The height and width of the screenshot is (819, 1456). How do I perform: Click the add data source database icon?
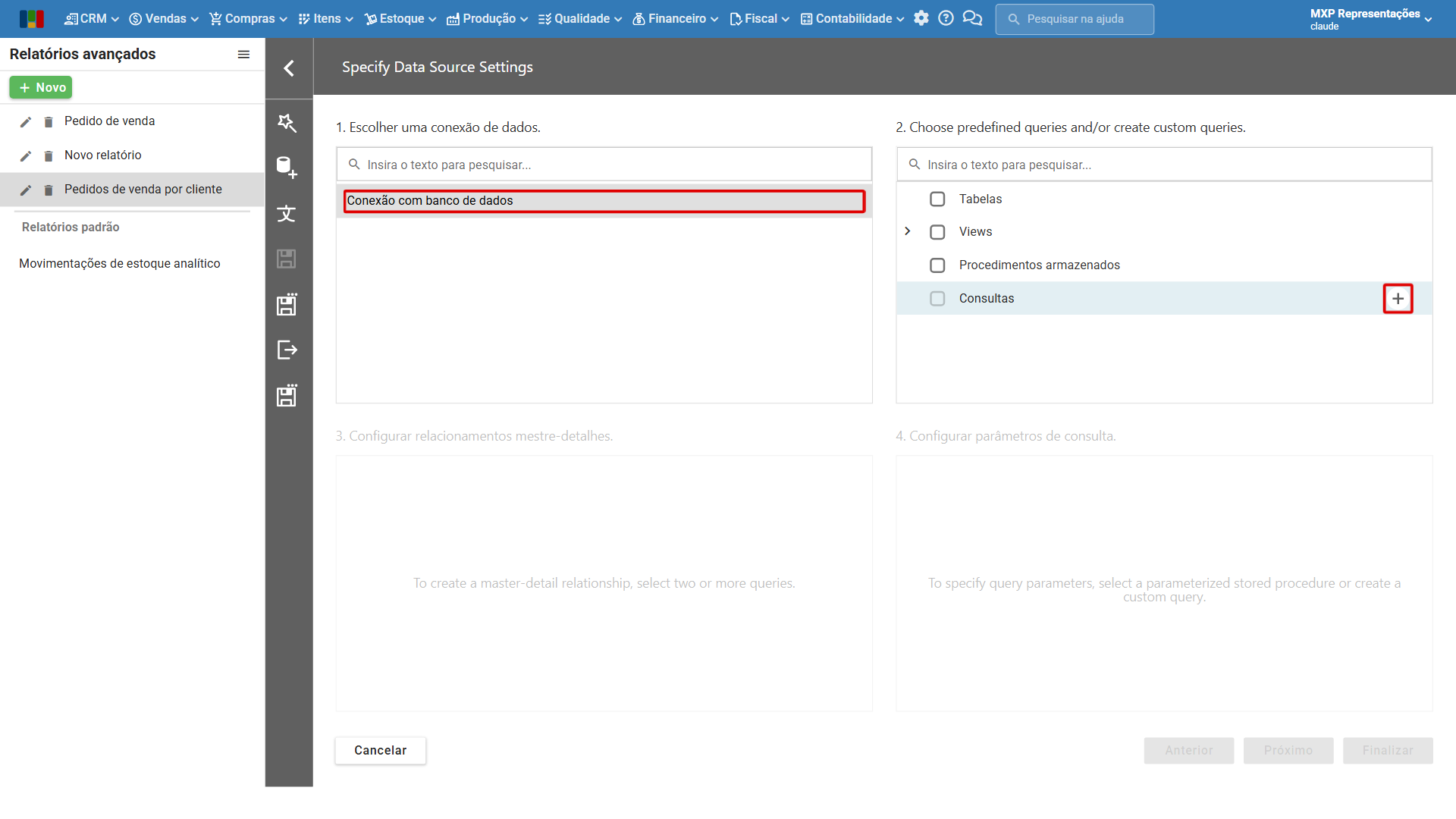coord(287,167)
